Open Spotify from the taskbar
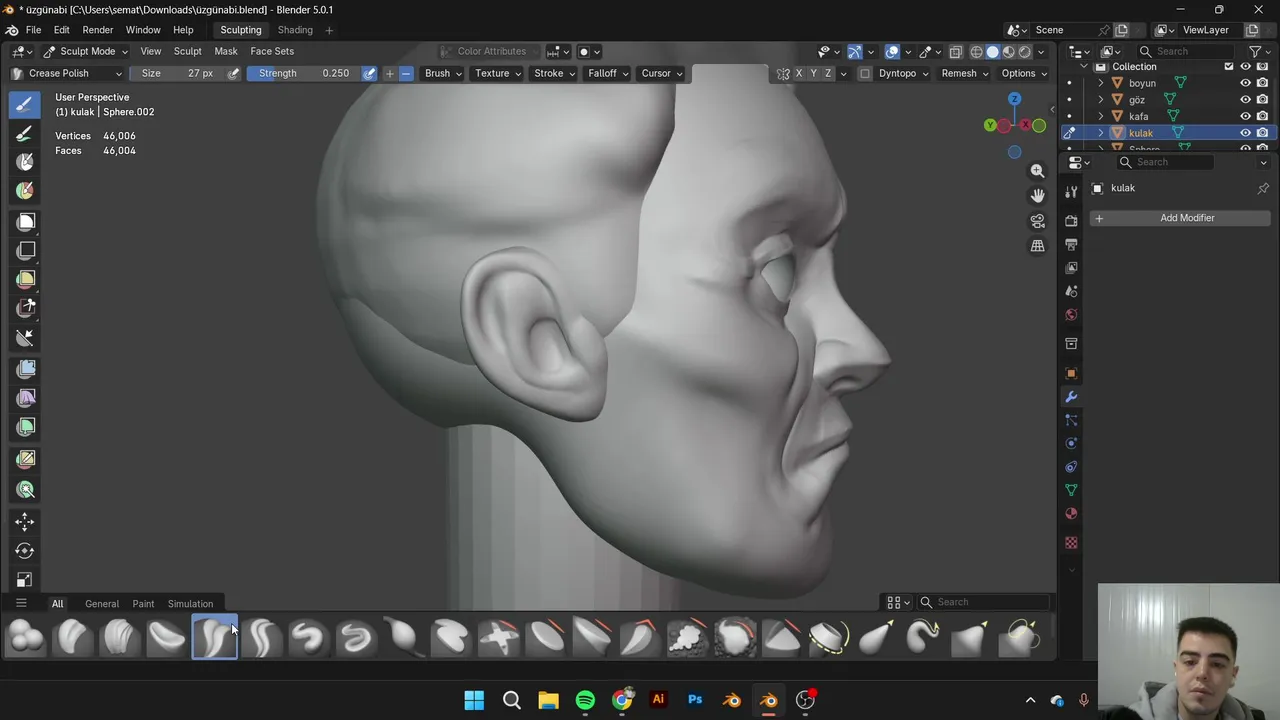The height and width of the screenshot is (720, 1280). coord(585,700)
